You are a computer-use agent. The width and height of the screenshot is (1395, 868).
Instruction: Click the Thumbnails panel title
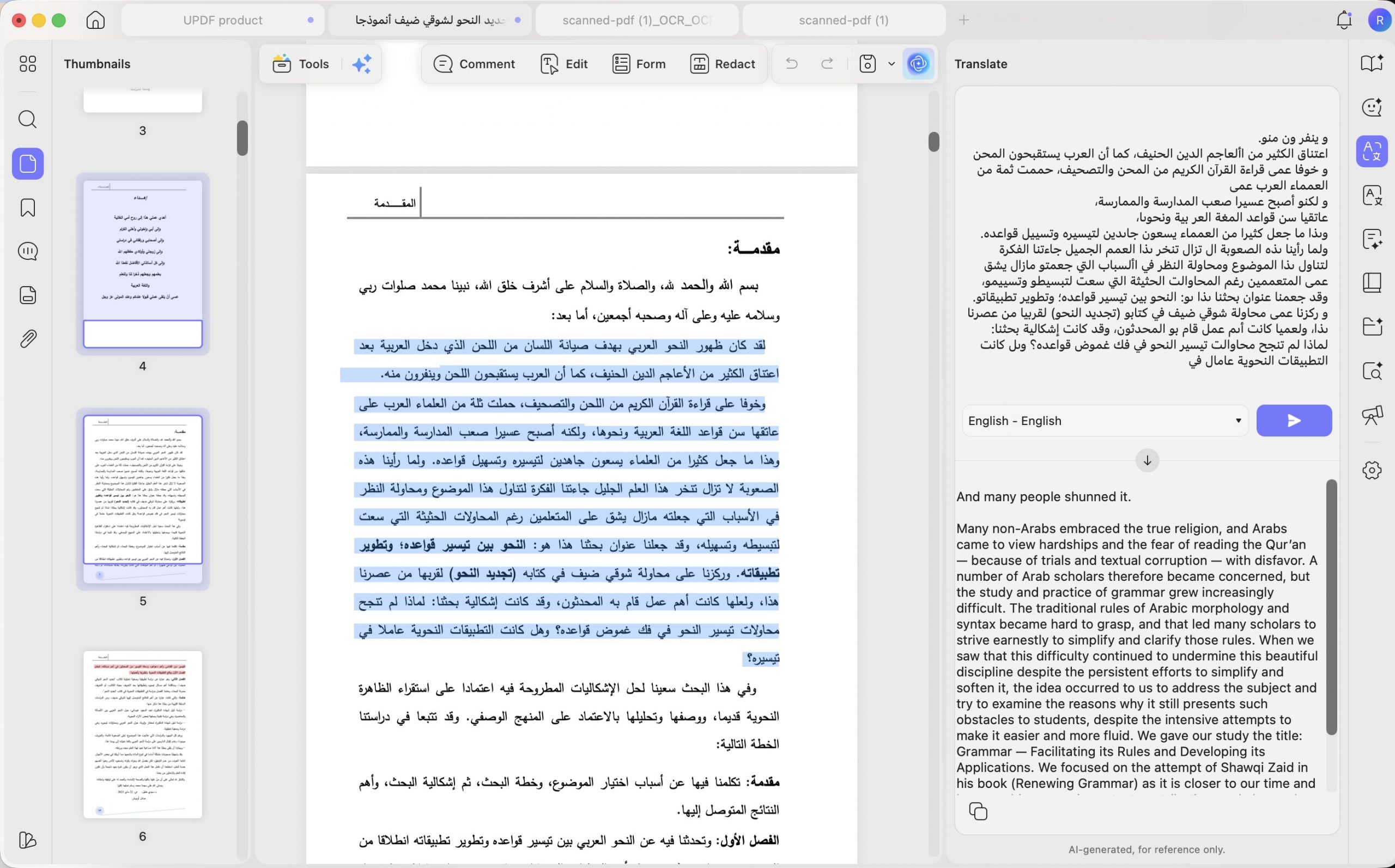pyautogui.click(x=97, y=64)
